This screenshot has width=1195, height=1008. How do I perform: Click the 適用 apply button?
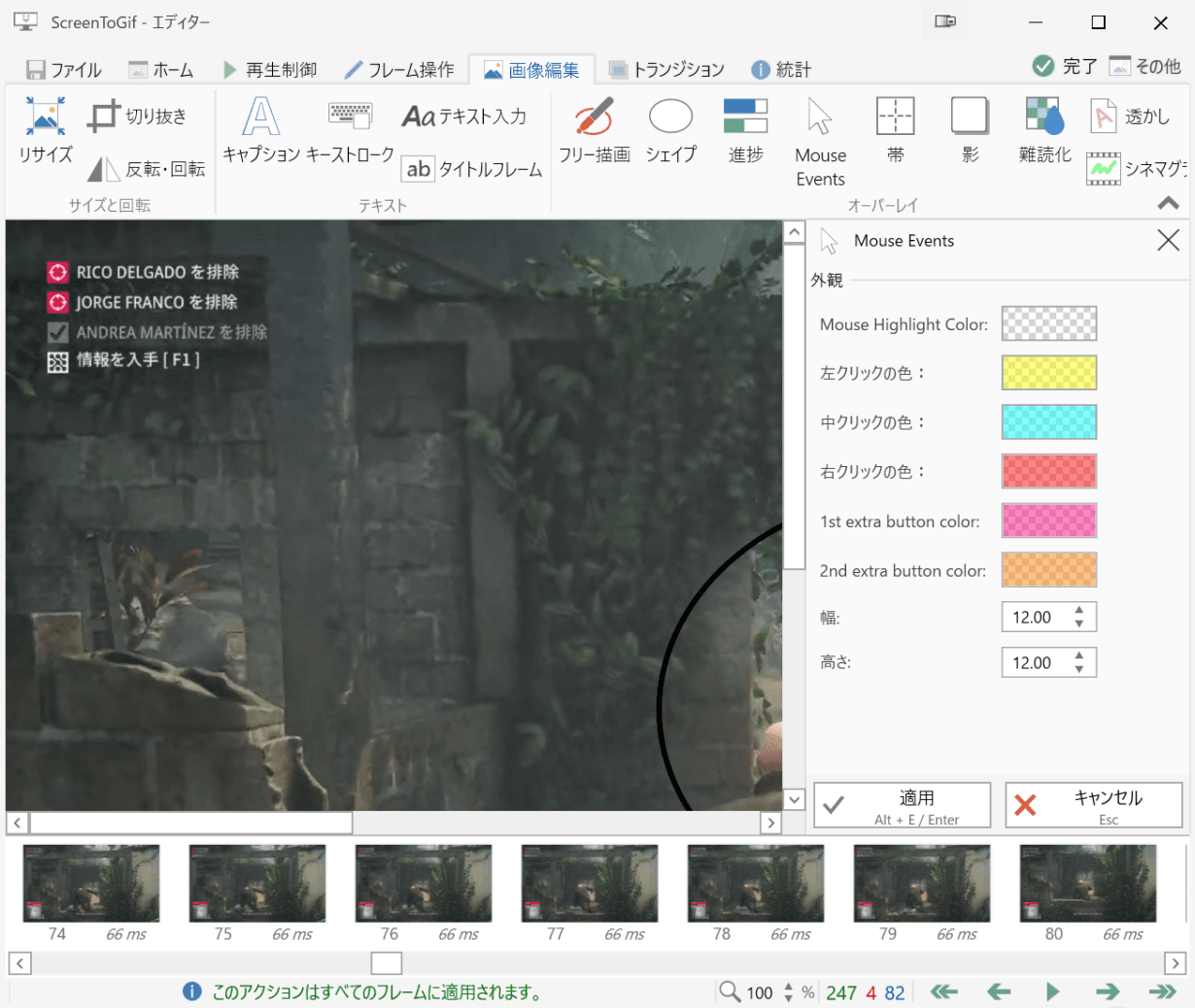click(902, 805)
